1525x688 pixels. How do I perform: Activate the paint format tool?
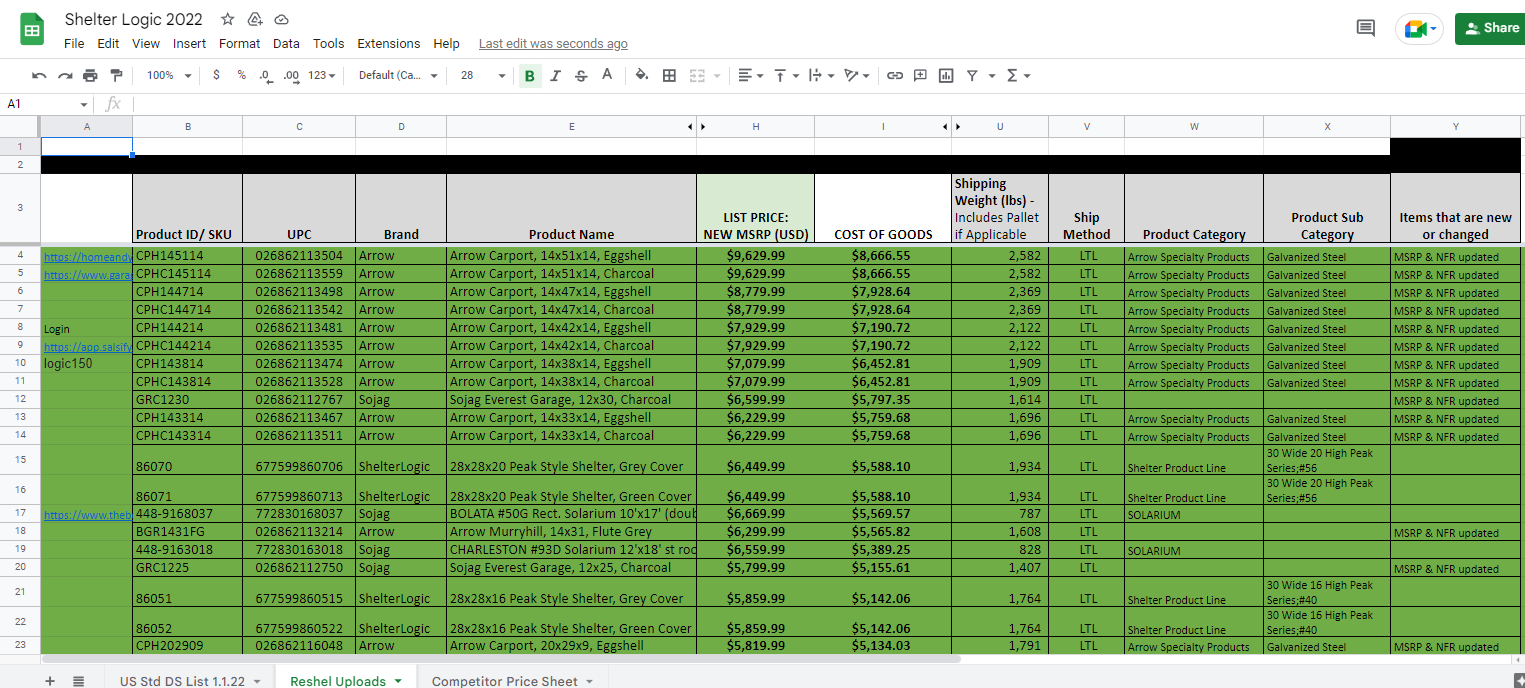pos(116,75)
